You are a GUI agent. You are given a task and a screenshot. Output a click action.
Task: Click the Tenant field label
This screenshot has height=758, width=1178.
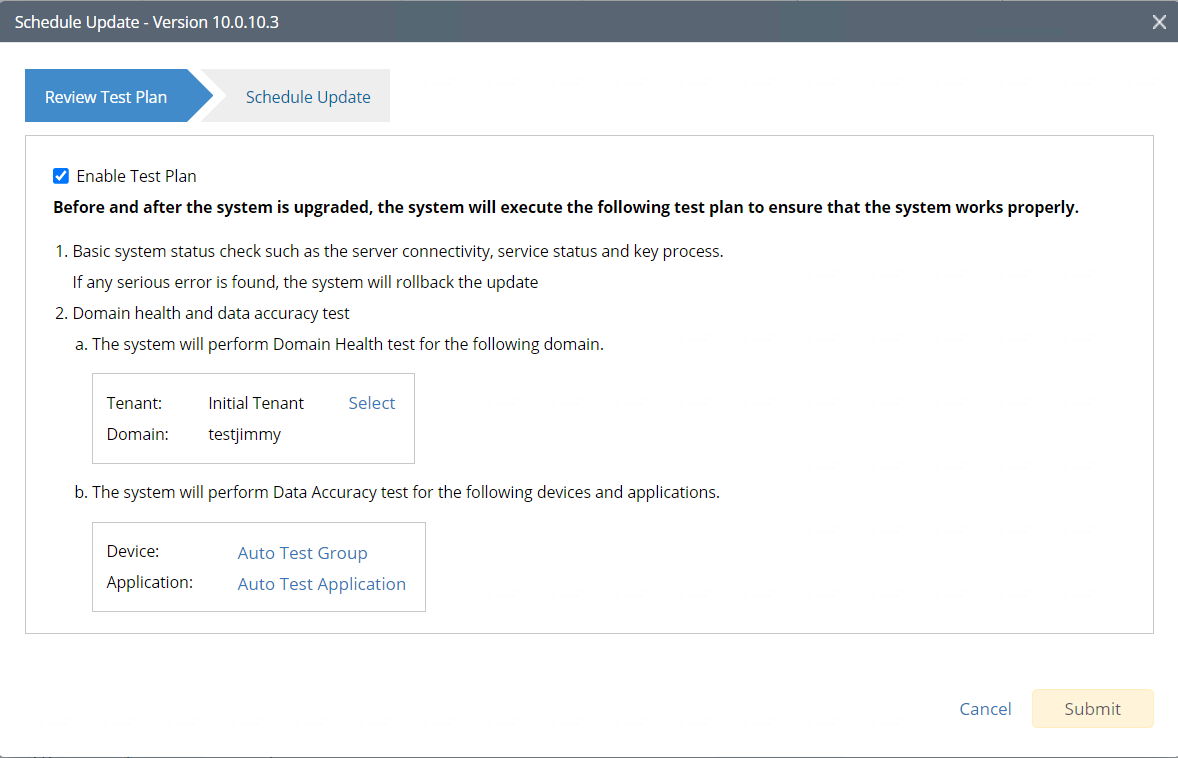pos(134,403)
